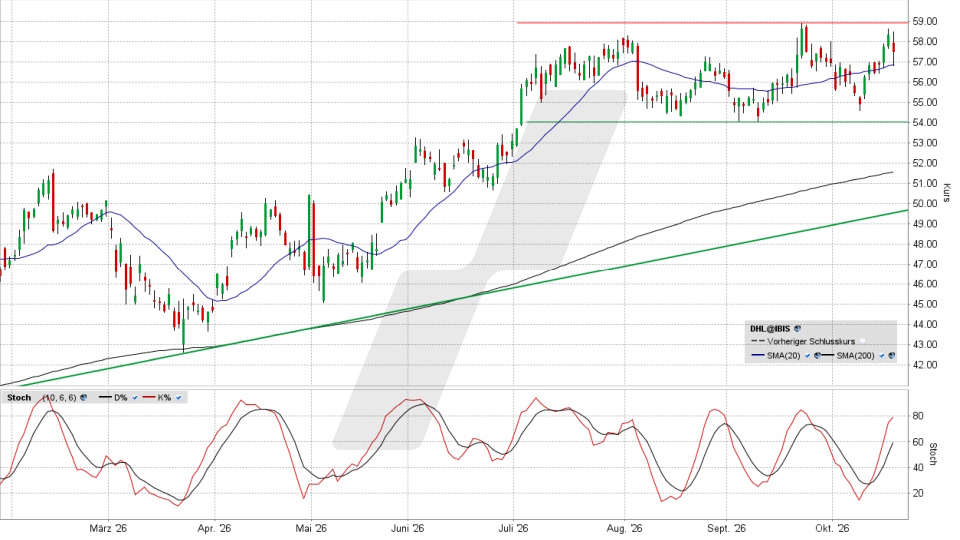960x540 pixels.
Task: Click the 42.00 price axis label
Action: point(924,365)
